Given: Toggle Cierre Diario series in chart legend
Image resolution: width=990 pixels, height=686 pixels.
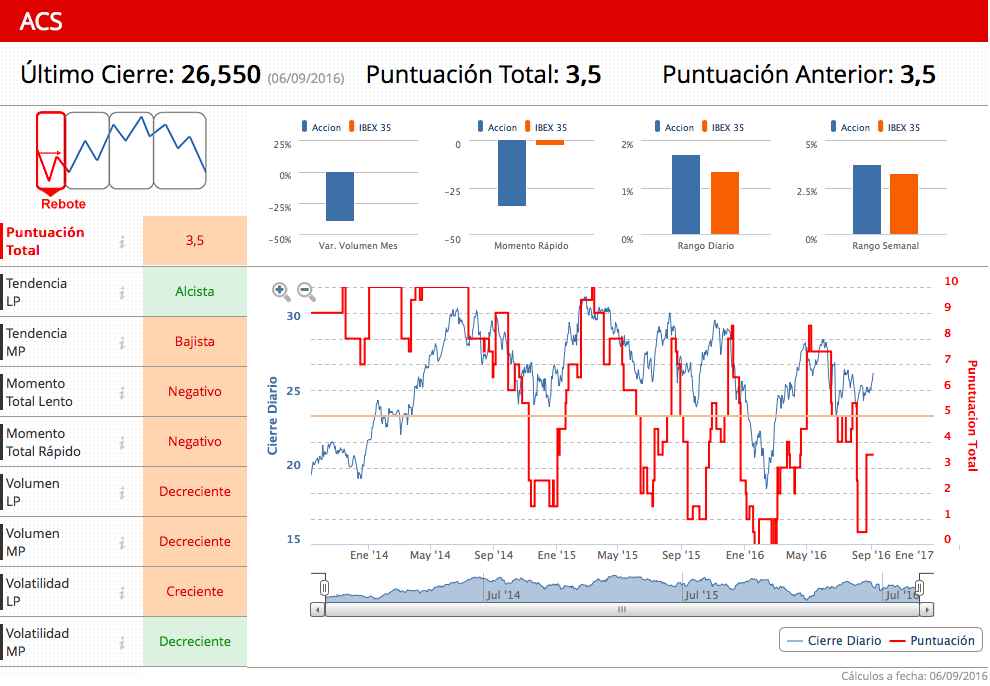Looking at the screenshot, I should click(x=833, y=641).
